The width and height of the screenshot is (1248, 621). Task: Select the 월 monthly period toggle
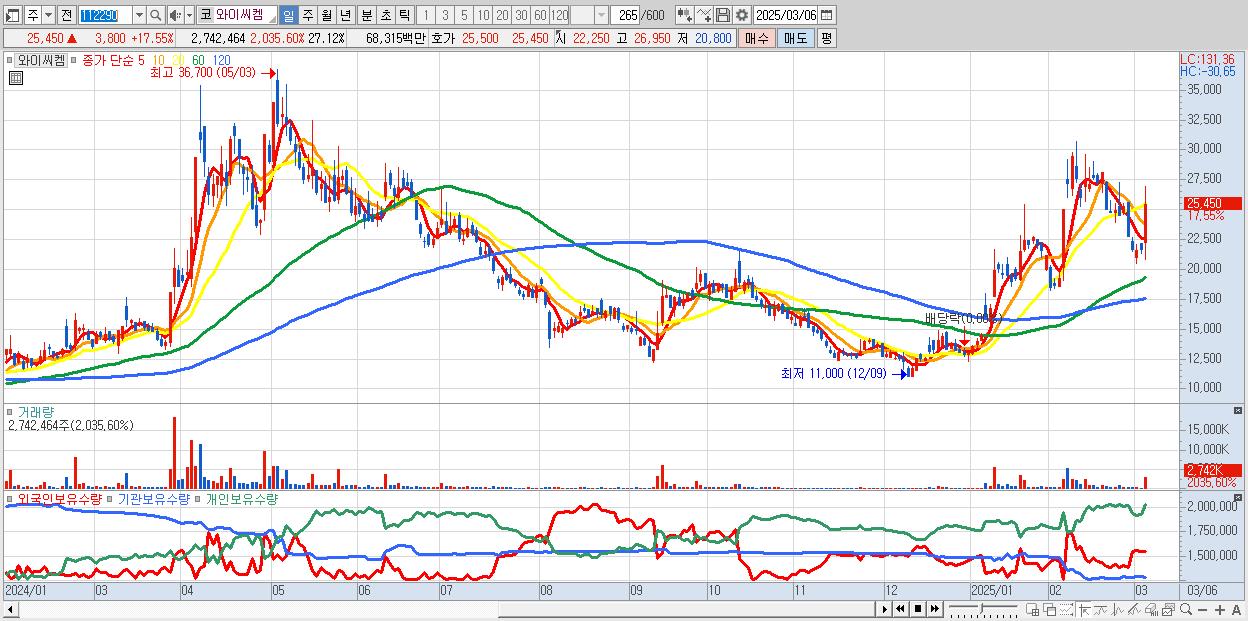[x=326, y=15]
